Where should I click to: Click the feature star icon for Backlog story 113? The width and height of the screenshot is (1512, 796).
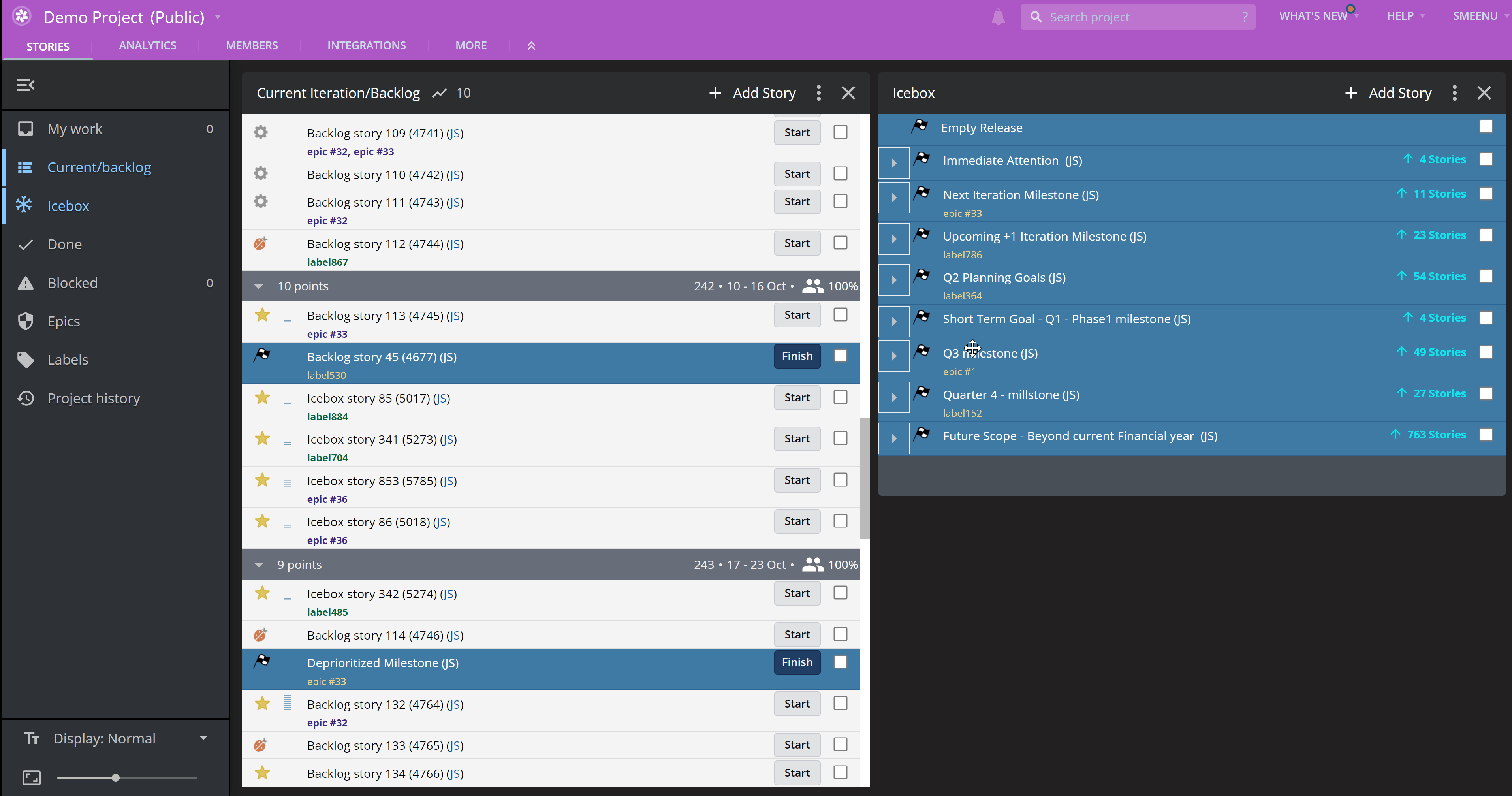click(262, 315)
